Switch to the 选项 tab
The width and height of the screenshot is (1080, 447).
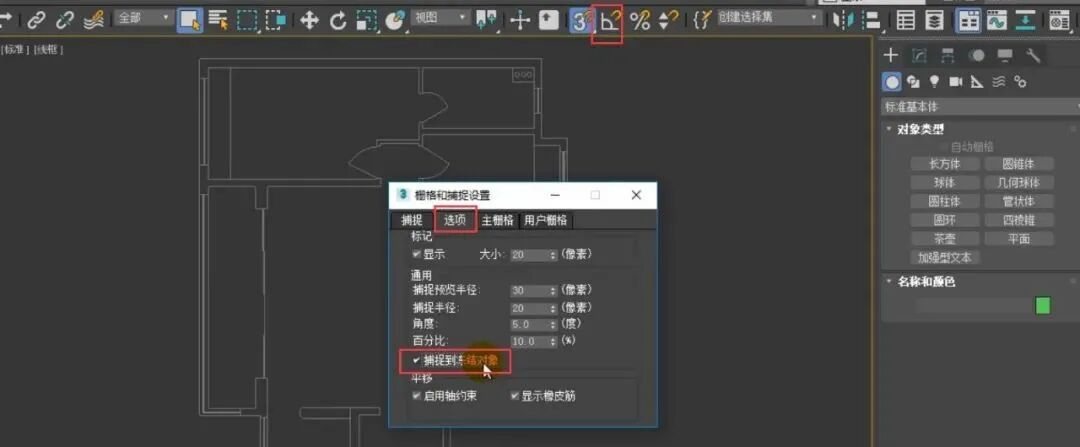tap(455, 220)
